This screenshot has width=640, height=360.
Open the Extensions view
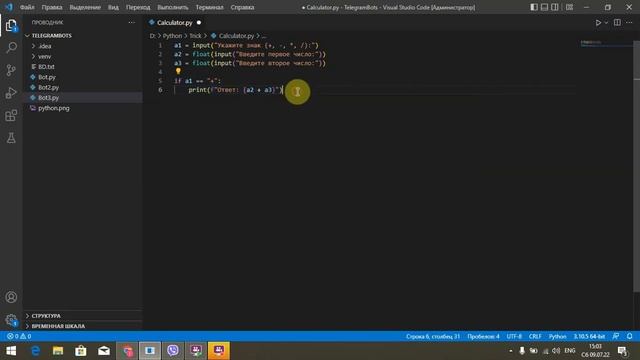pyautogui.click(x=11, y=116)
